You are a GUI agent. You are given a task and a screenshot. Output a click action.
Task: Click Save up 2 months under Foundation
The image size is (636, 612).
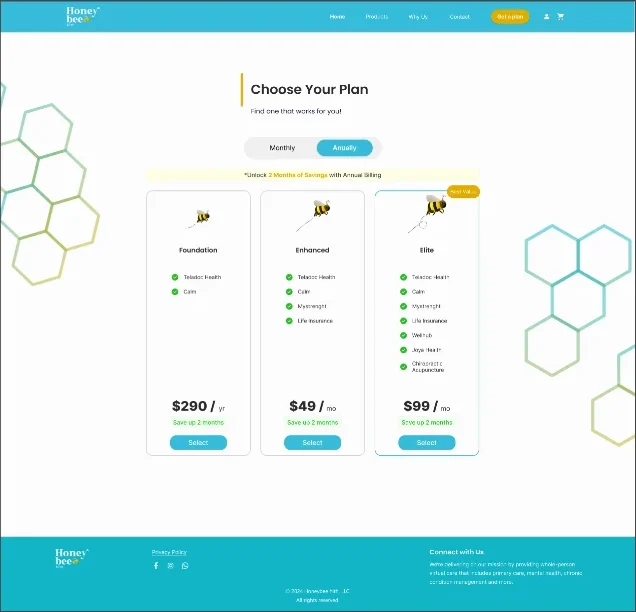[x=198, y=423]
